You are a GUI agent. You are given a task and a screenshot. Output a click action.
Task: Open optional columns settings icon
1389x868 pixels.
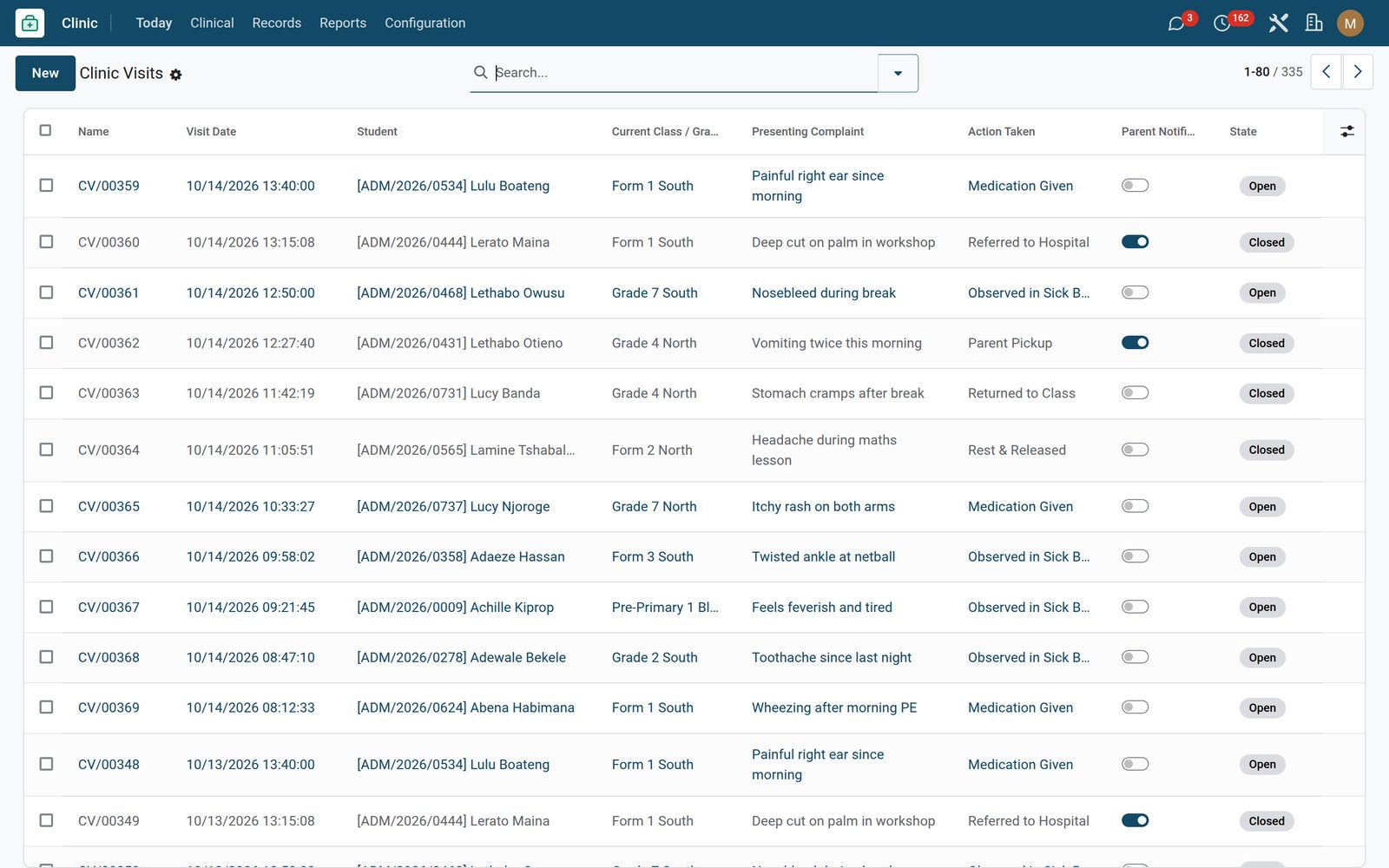point(1346,131)
